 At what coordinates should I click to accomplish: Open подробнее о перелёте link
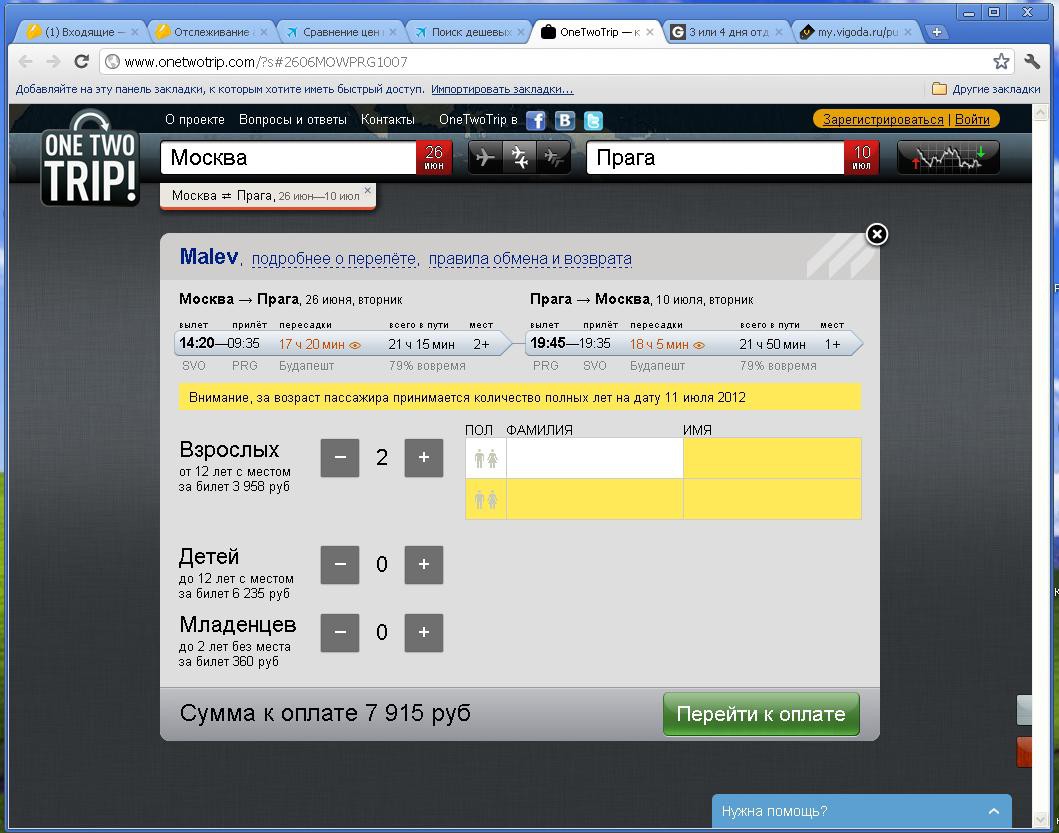(x=334, y=259)
